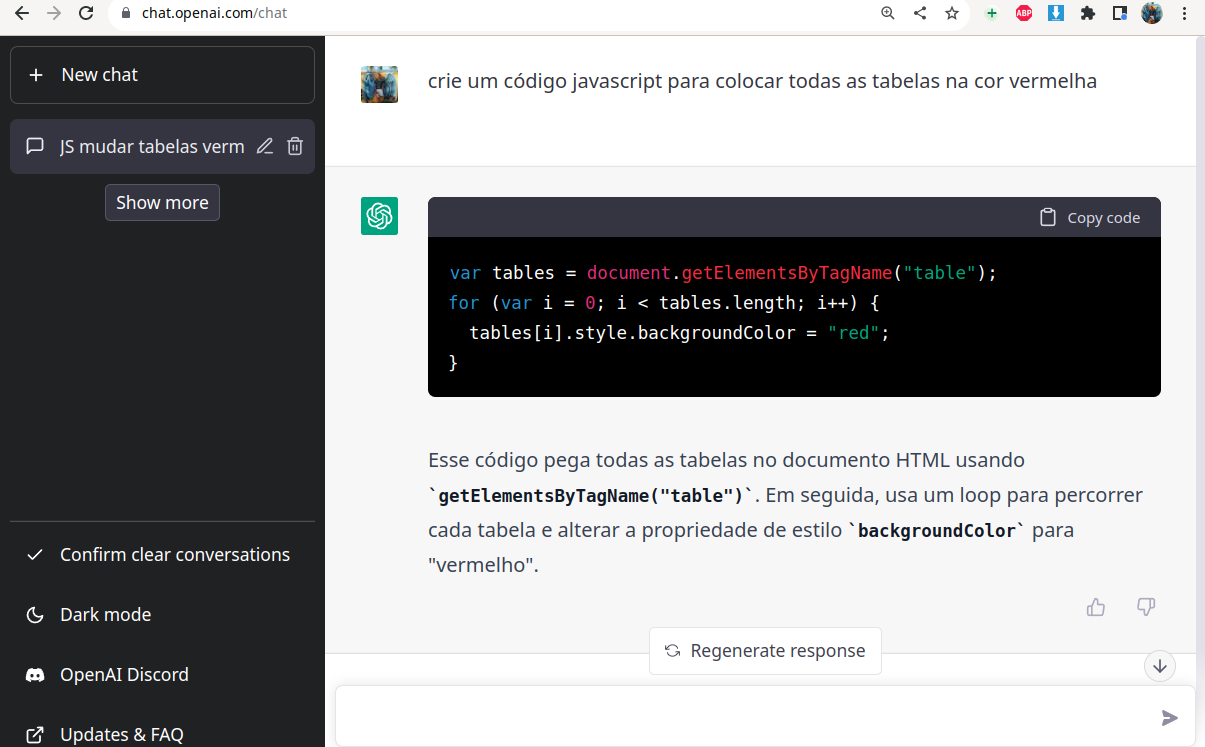Click the pencil icon to rename chat
Screen dimensions: 1205x747
tap(264, 147)
